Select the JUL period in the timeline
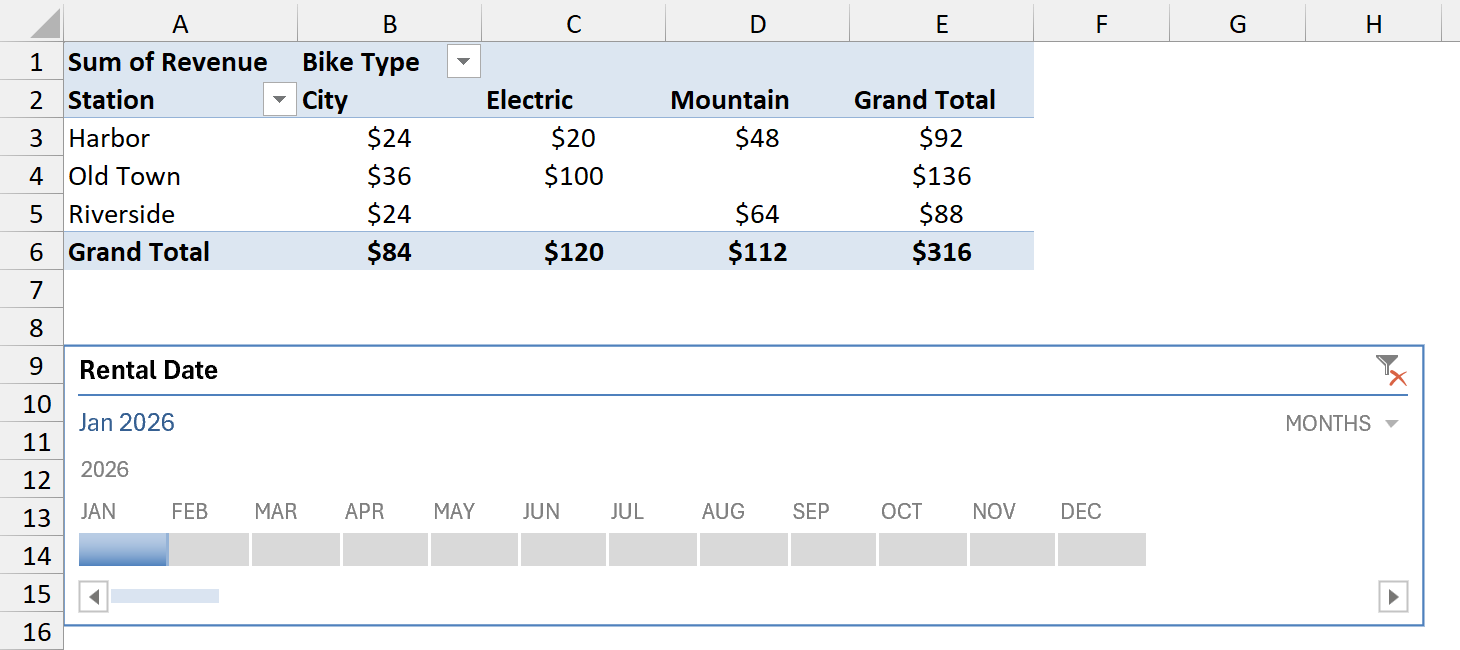Screen dimensions: 1460x650 tap(653, 549)
